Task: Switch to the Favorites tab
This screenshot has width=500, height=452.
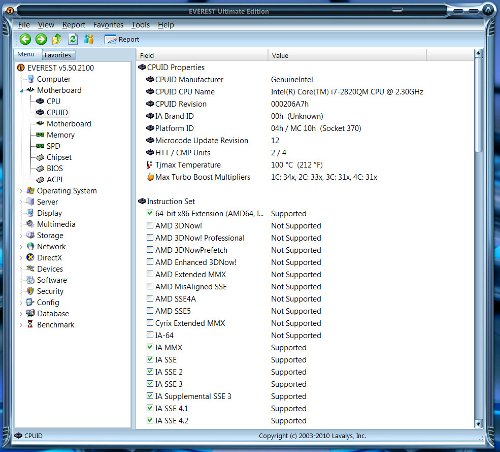Action: pyautogui.click(x=58, y=55)
